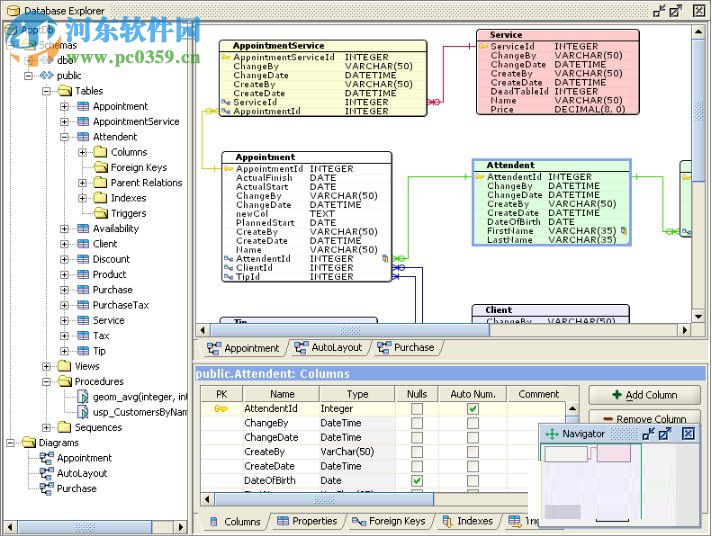Click the AutoLayout diagram icon in tree
The height and width of the screenshot is (536, 712).
tap(46, 473)
